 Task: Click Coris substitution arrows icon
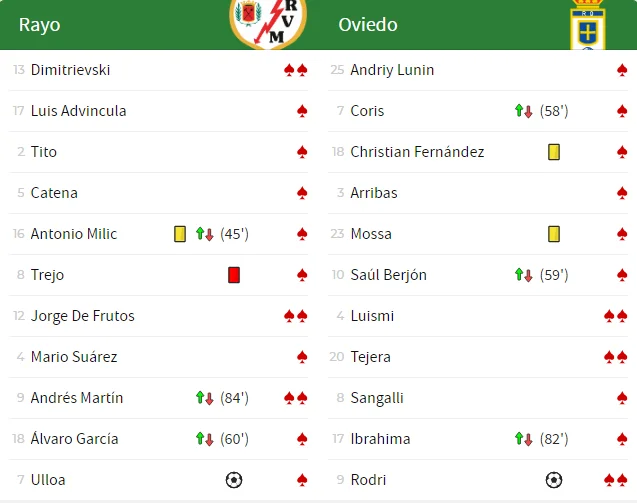click(x=524, y=111)
